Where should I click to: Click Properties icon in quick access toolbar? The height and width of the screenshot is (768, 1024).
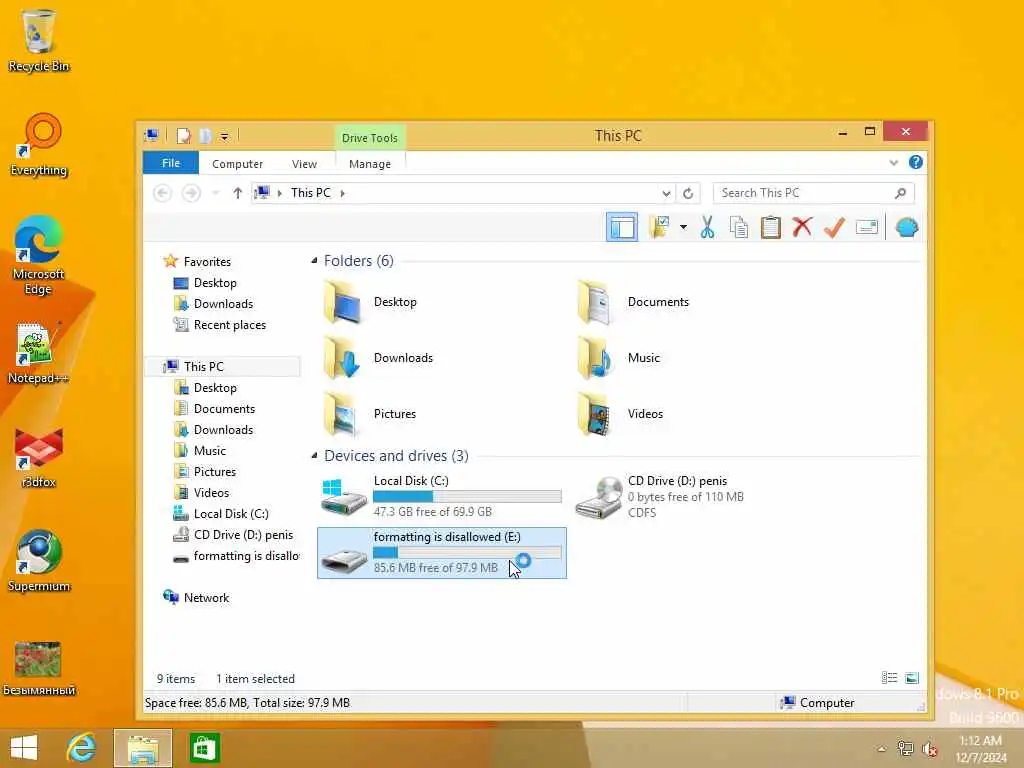(184, 136)
